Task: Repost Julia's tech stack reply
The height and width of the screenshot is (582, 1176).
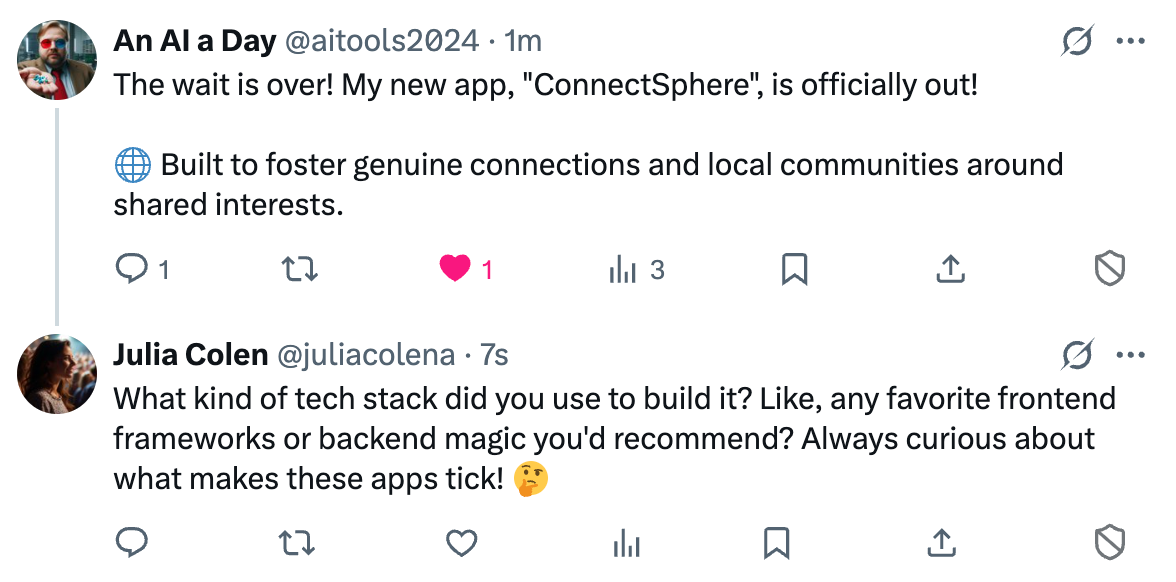Action: (x=296, y=543)
